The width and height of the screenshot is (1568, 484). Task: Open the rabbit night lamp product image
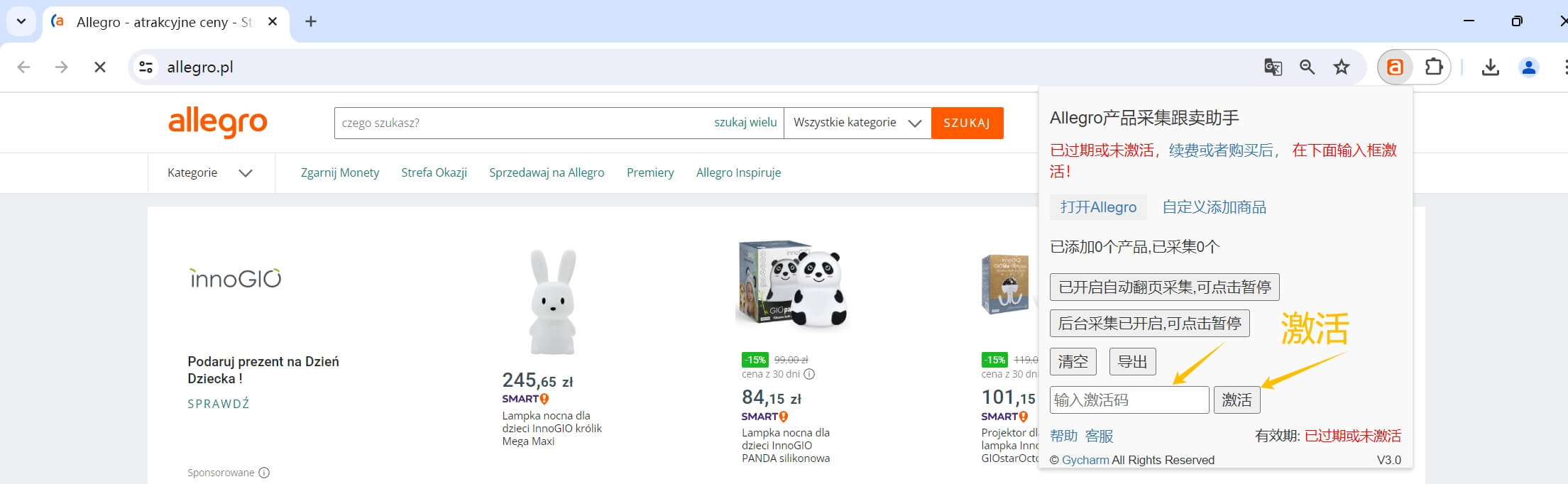click(552, 301)
